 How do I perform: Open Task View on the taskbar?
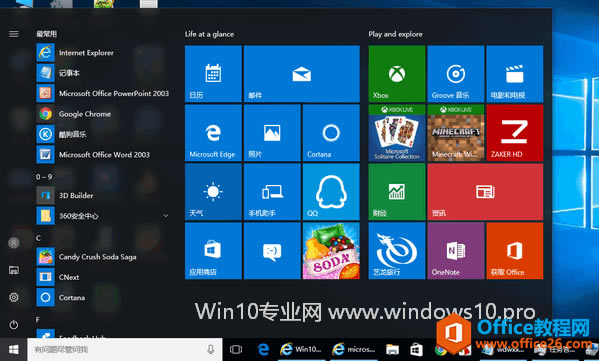236,349
